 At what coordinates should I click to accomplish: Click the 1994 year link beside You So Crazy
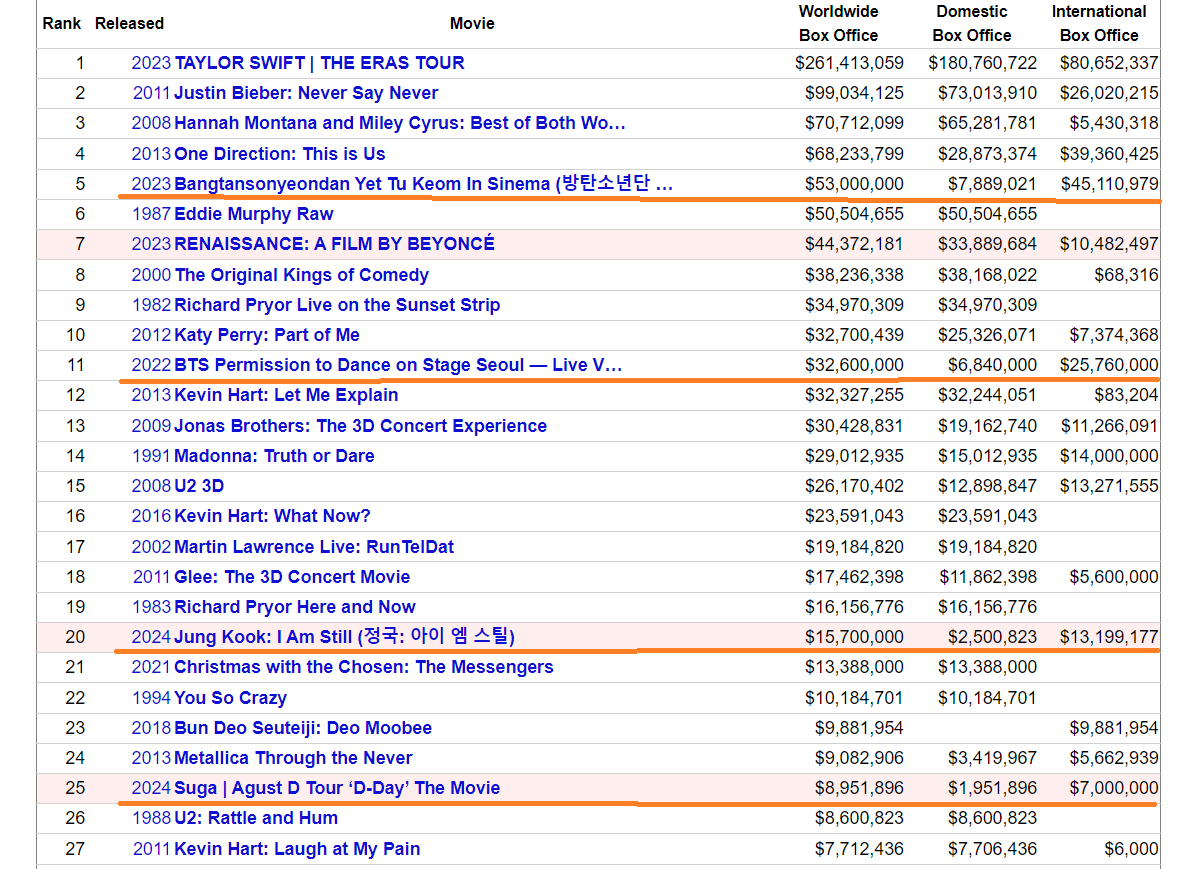(151, 697)
